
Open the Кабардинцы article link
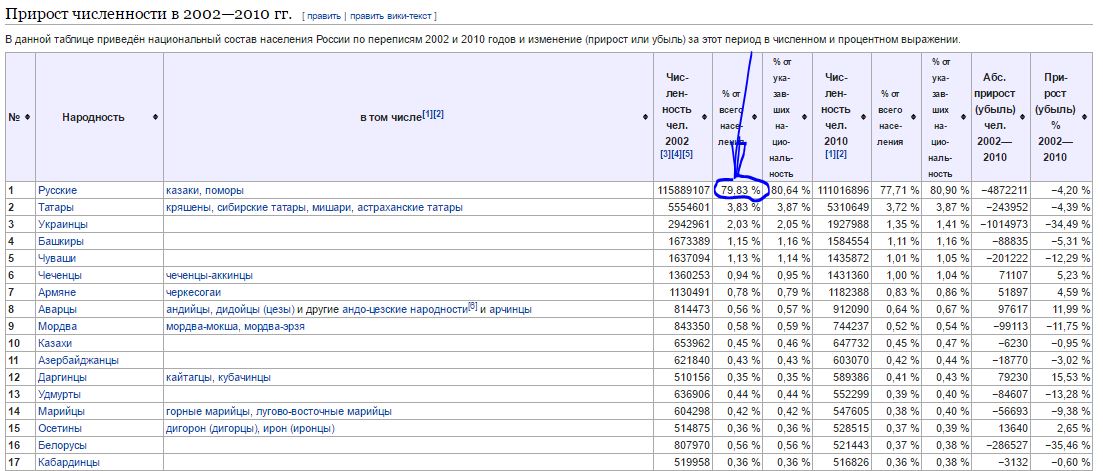(x=69, y=462)
